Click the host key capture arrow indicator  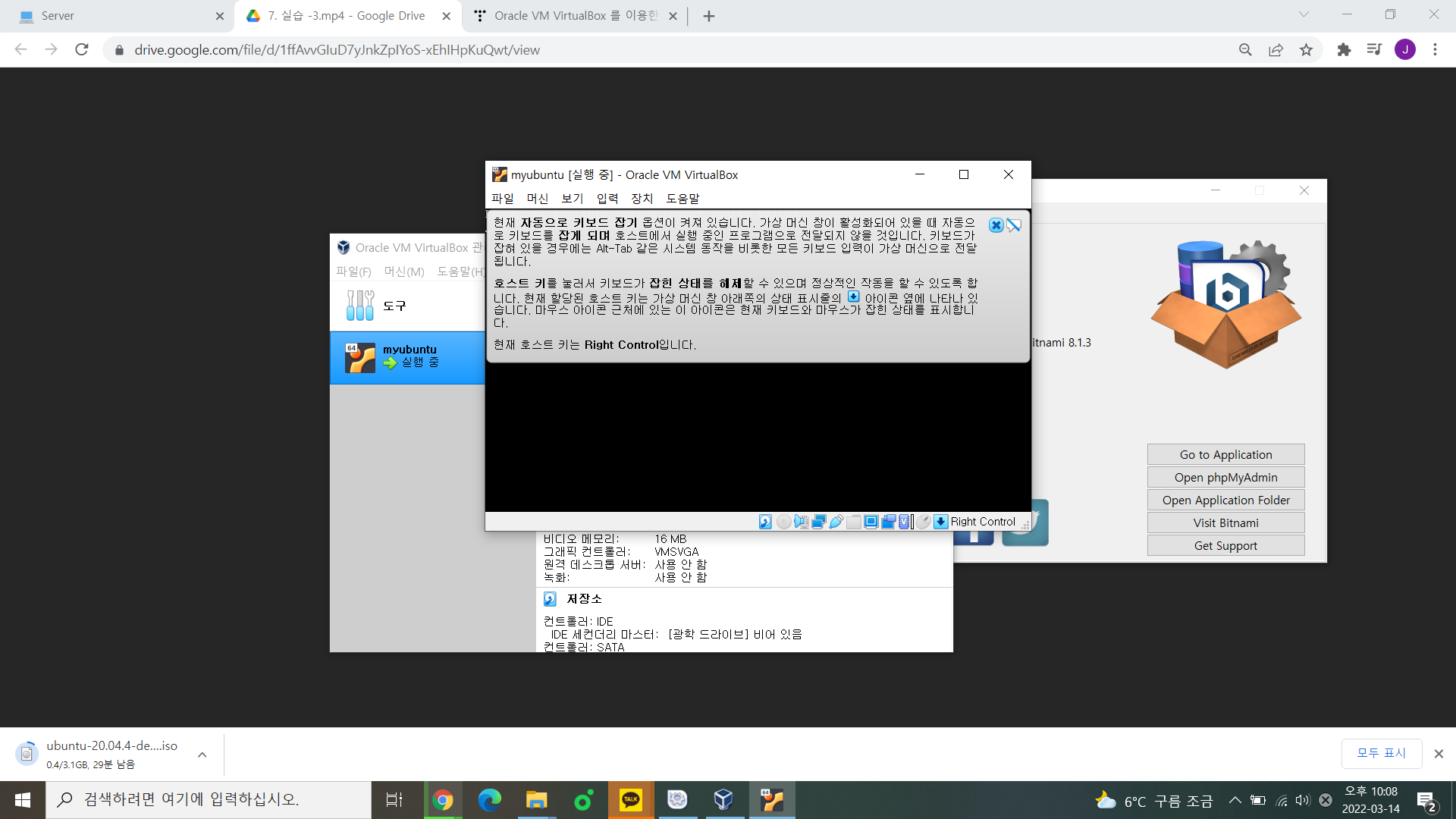coord(940,522)
